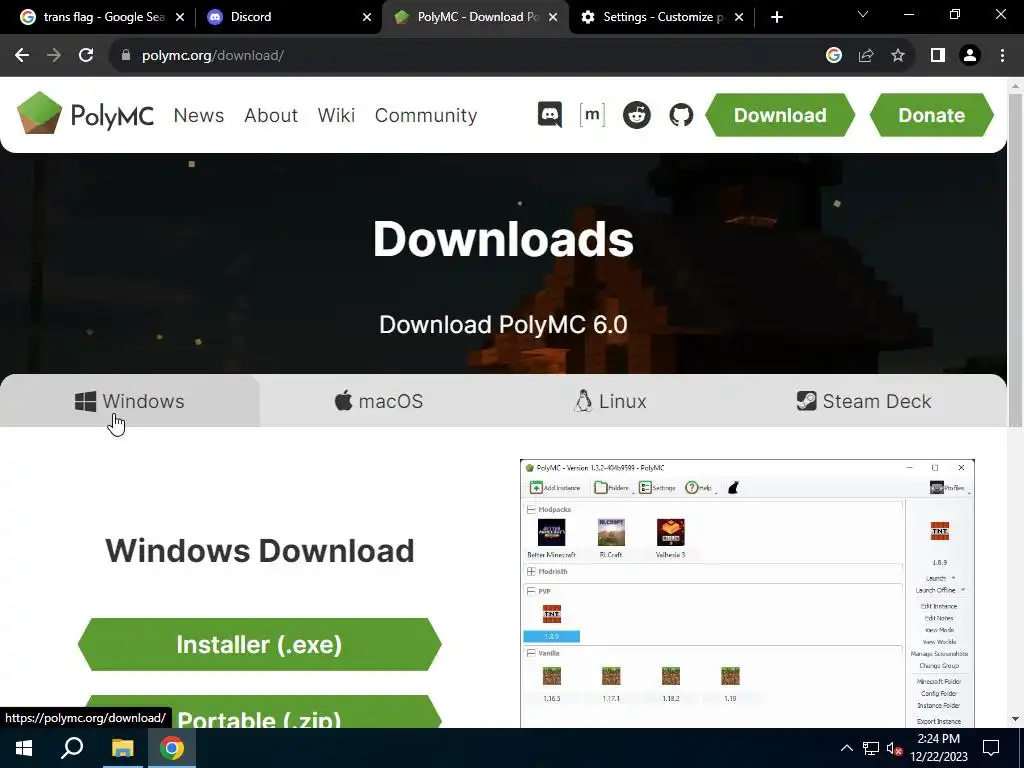Switch to the Discord tab
This screenshot has width=1024, height=768.
[x=289, y=17]
